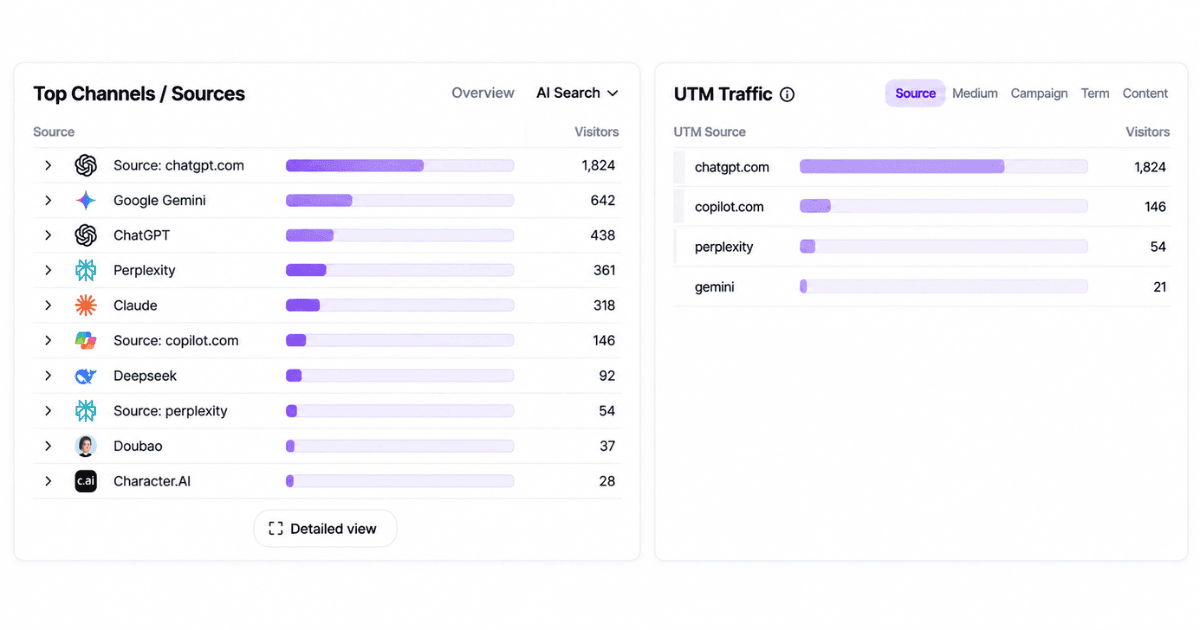This screenshot has height=630, width=1200.
Task: Click the 438 visitors value
Action: click(x=603, y=236)
